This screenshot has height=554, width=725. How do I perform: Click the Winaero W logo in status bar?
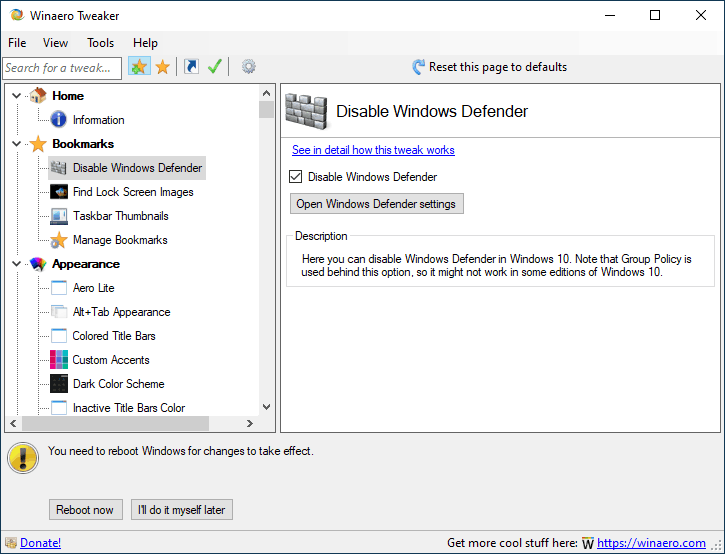(588, 543)
